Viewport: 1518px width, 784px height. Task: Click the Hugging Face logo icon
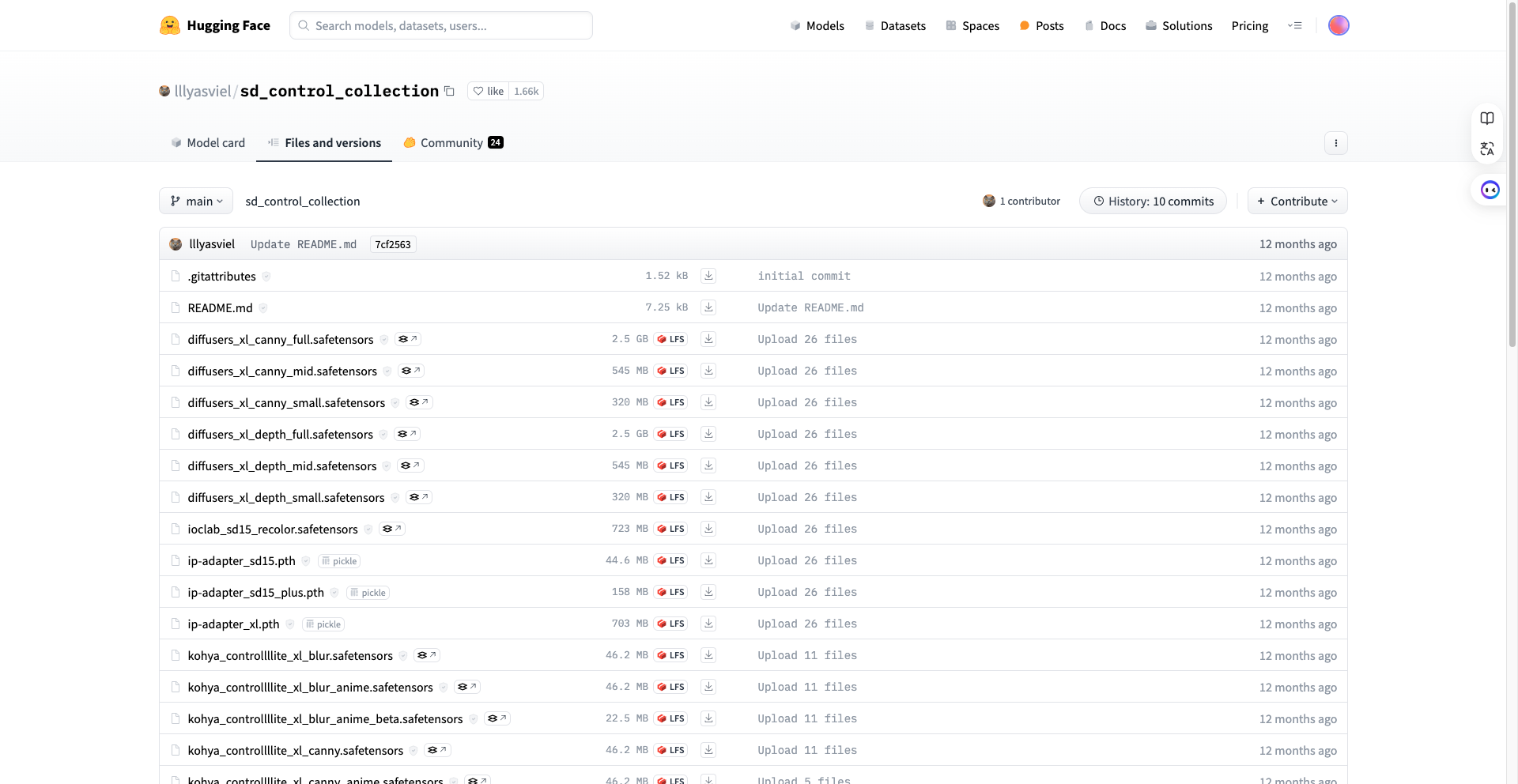pyautogui.click(x=169, y=25)
